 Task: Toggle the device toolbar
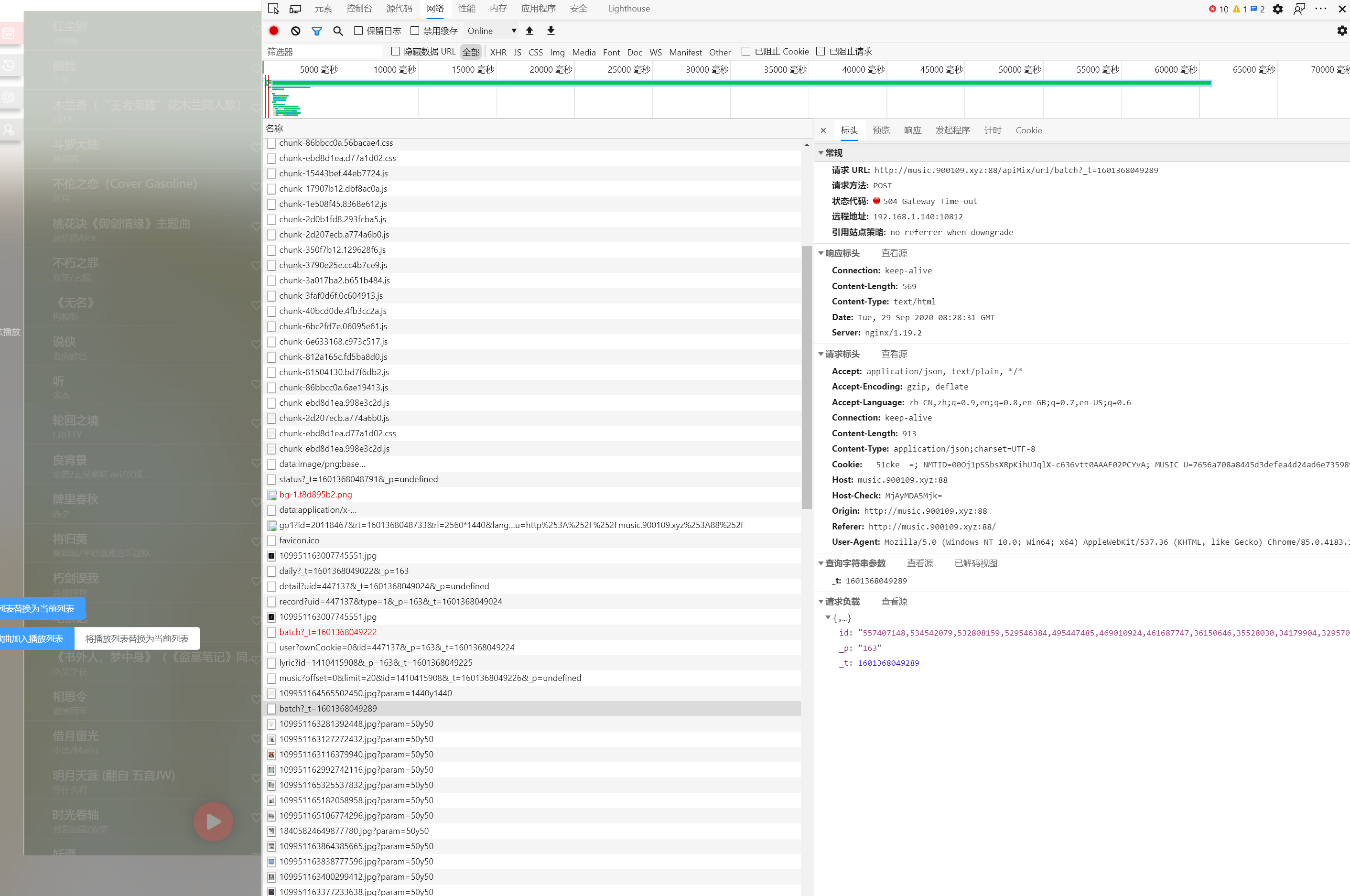click(x=295, y=9)
